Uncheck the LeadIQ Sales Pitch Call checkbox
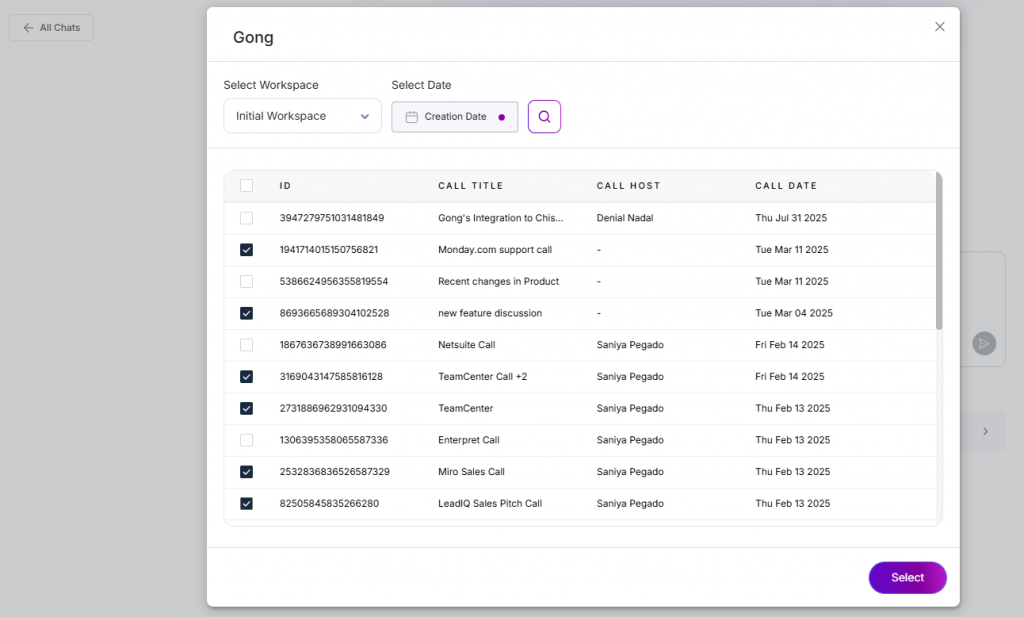The image size is (1024, 617). (246, 503)
